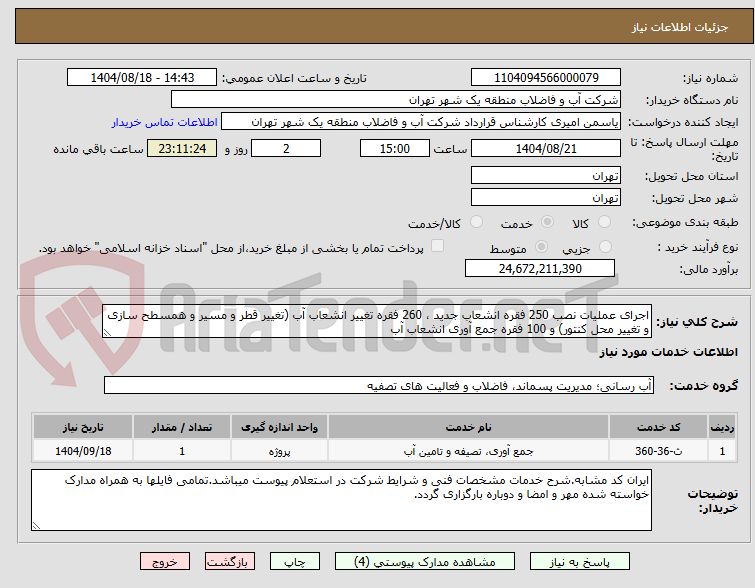Screen dimensions: 755x588
Task: Select the متوسط purchase type radio
Action: point(541,247)
